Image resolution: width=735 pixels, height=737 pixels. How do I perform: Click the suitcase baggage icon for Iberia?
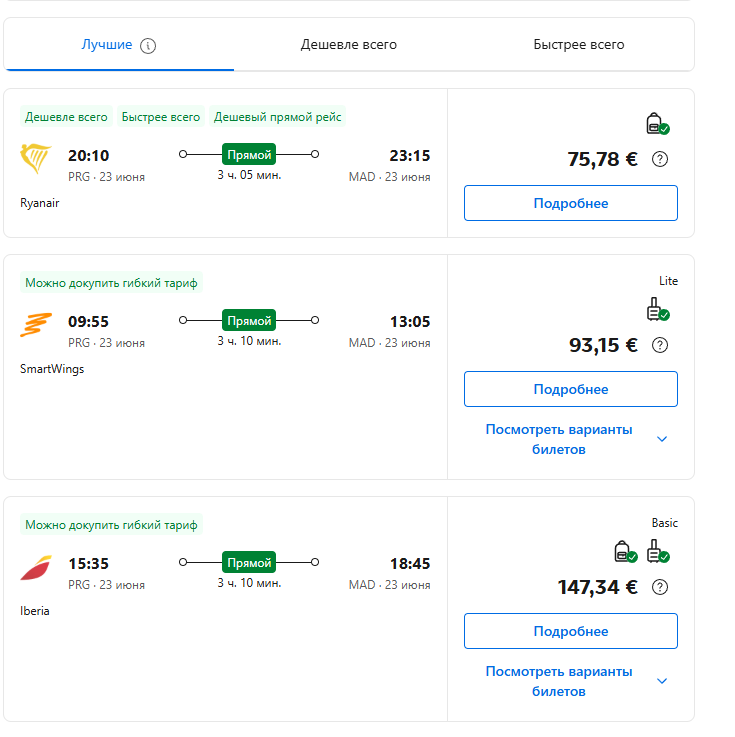click(x=656, y=552)
